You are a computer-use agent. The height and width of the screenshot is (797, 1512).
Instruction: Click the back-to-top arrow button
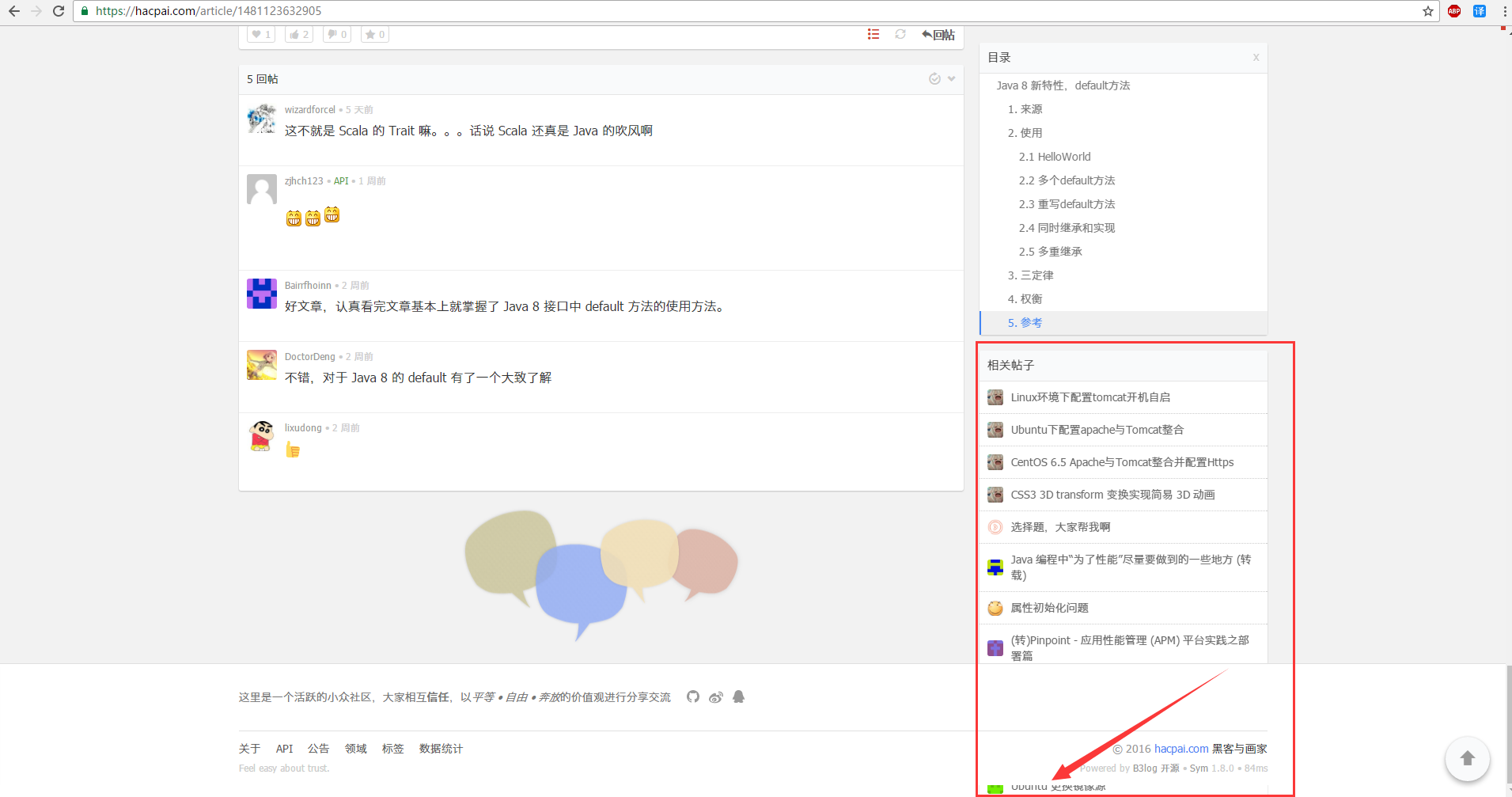tap(1468, 758)
